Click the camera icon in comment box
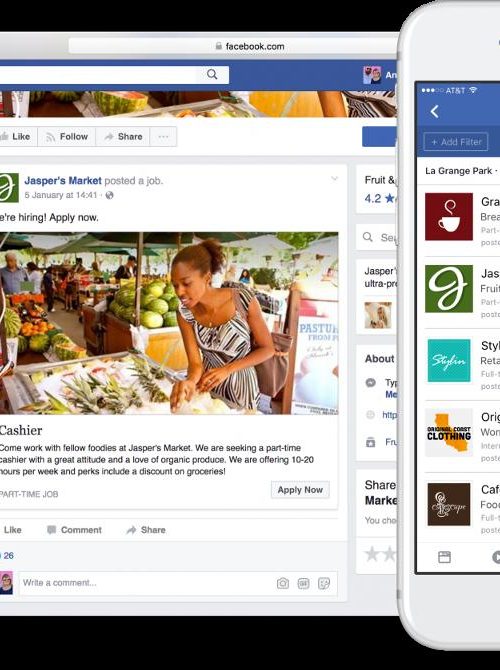This screenshot has height=670, width=500. 283,583
